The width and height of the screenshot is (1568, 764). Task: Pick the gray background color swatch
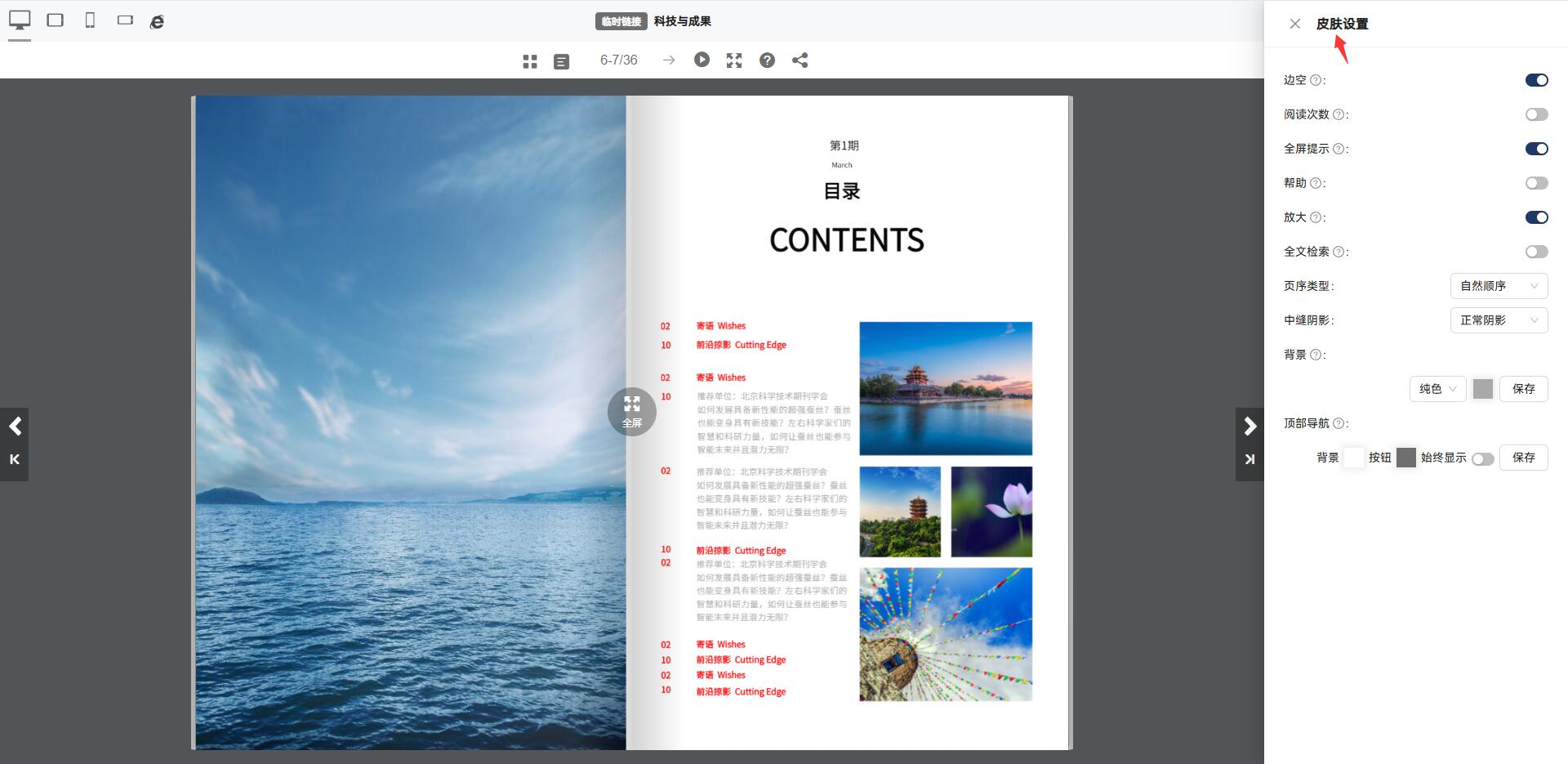point(1483,389)
